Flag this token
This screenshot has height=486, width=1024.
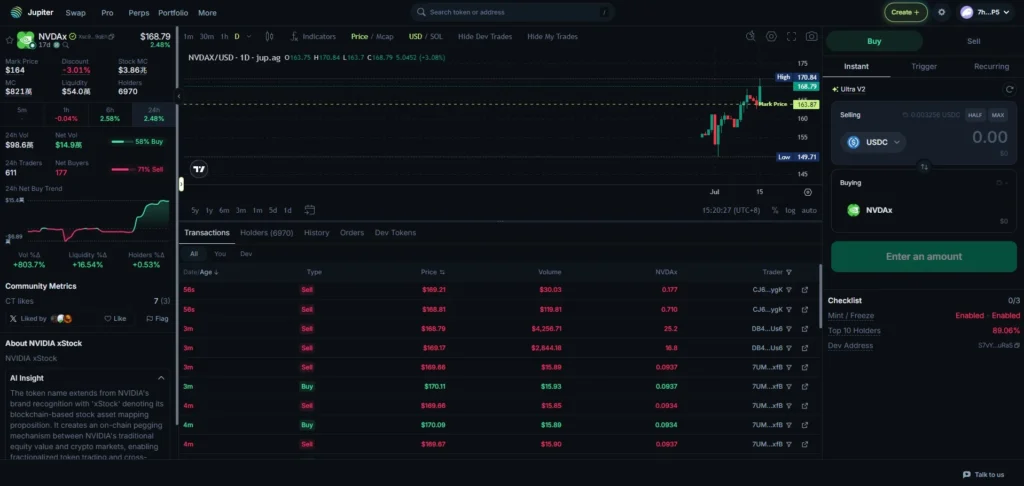157,319
